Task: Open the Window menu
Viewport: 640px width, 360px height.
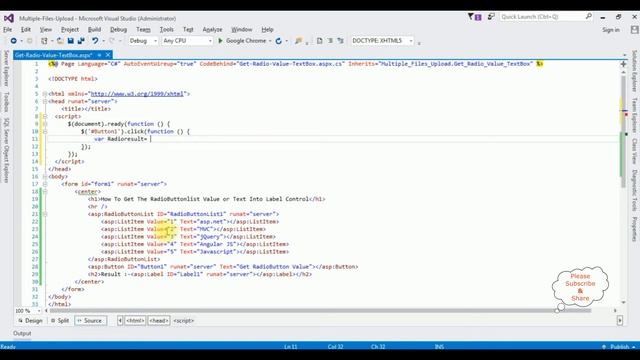Action: click(242, 30)
